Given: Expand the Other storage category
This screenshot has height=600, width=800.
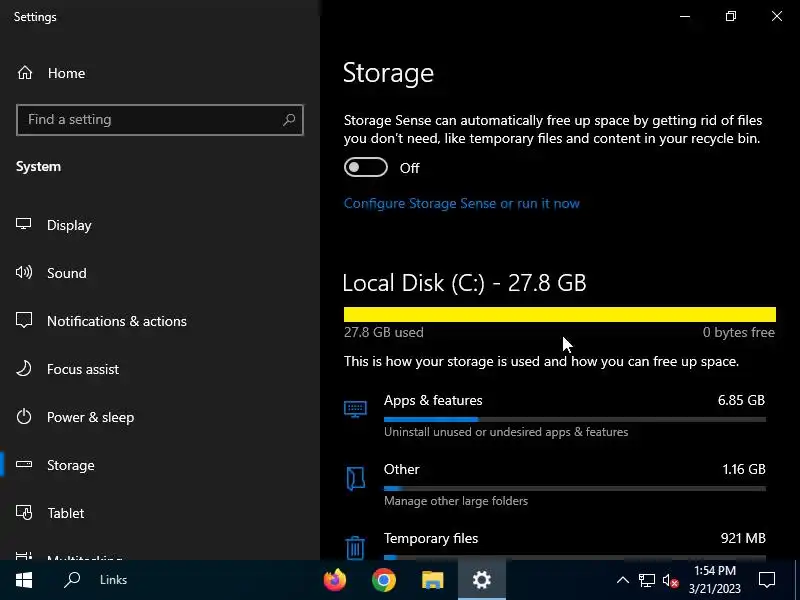Looking at the screenshot, I should coord(555,485).
